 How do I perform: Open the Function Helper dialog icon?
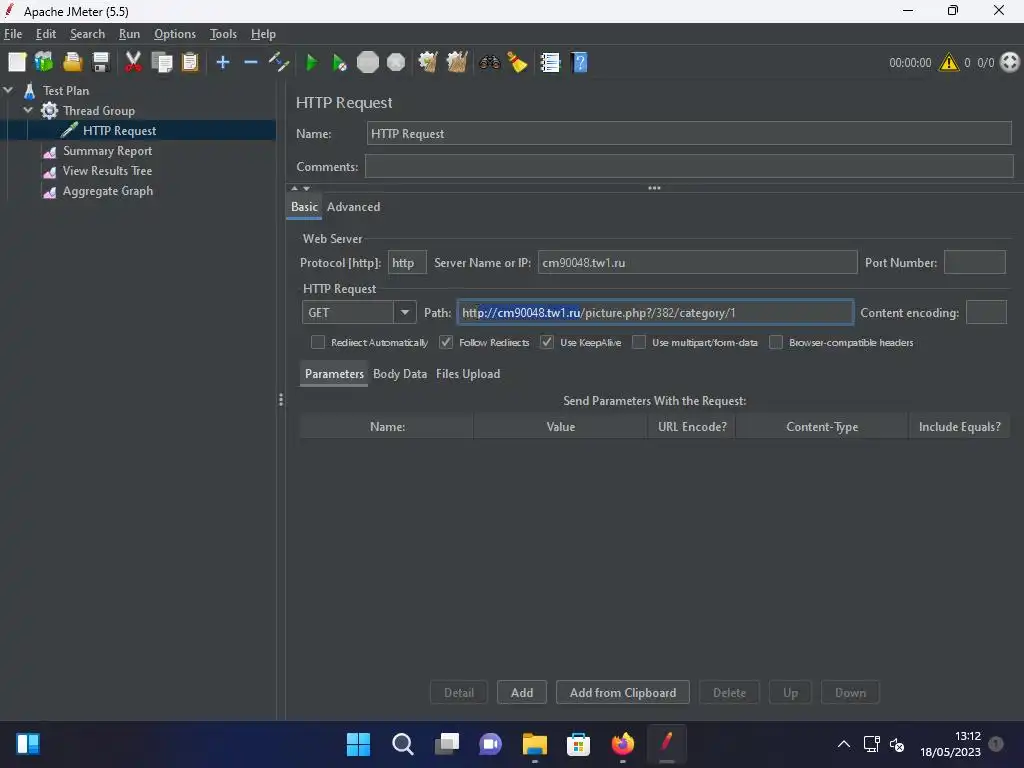[x=550, y=63]
